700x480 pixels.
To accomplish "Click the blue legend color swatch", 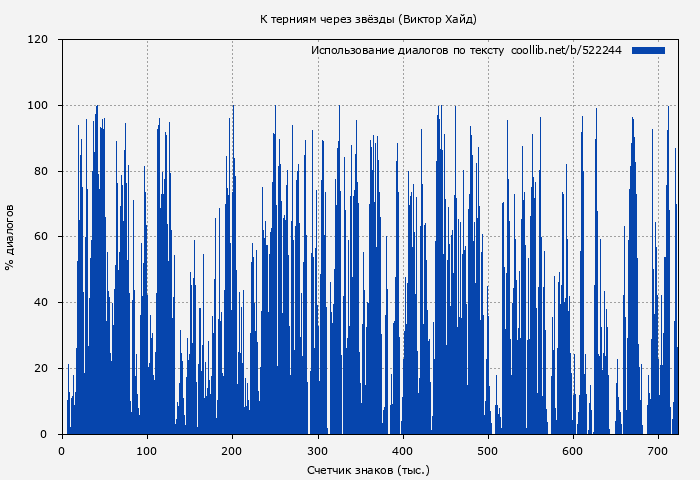I will 648,50.
